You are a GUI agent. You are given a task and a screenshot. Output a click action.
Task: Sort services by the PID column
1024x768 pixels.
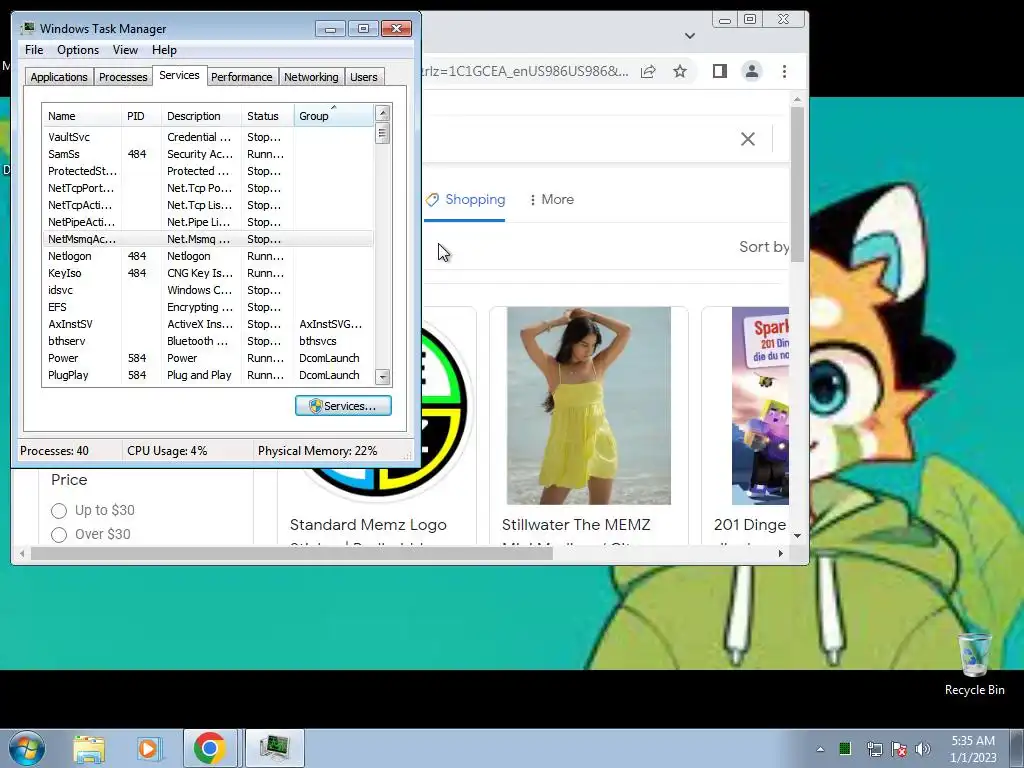tap(140, 116)
